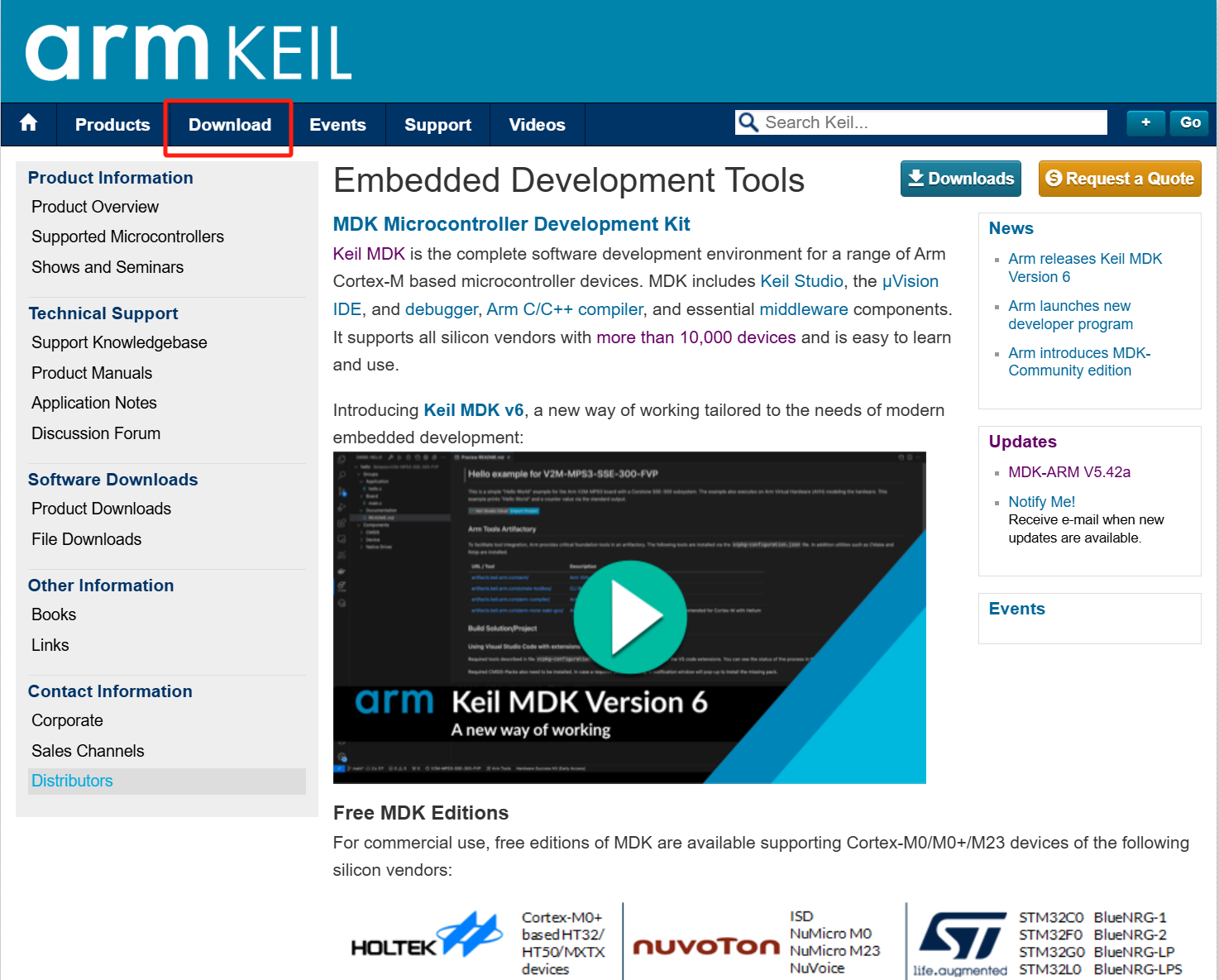Screen dimensions: 1219x980
Task: Click the Free MDK Editions heading
Action: pos(420,813)
